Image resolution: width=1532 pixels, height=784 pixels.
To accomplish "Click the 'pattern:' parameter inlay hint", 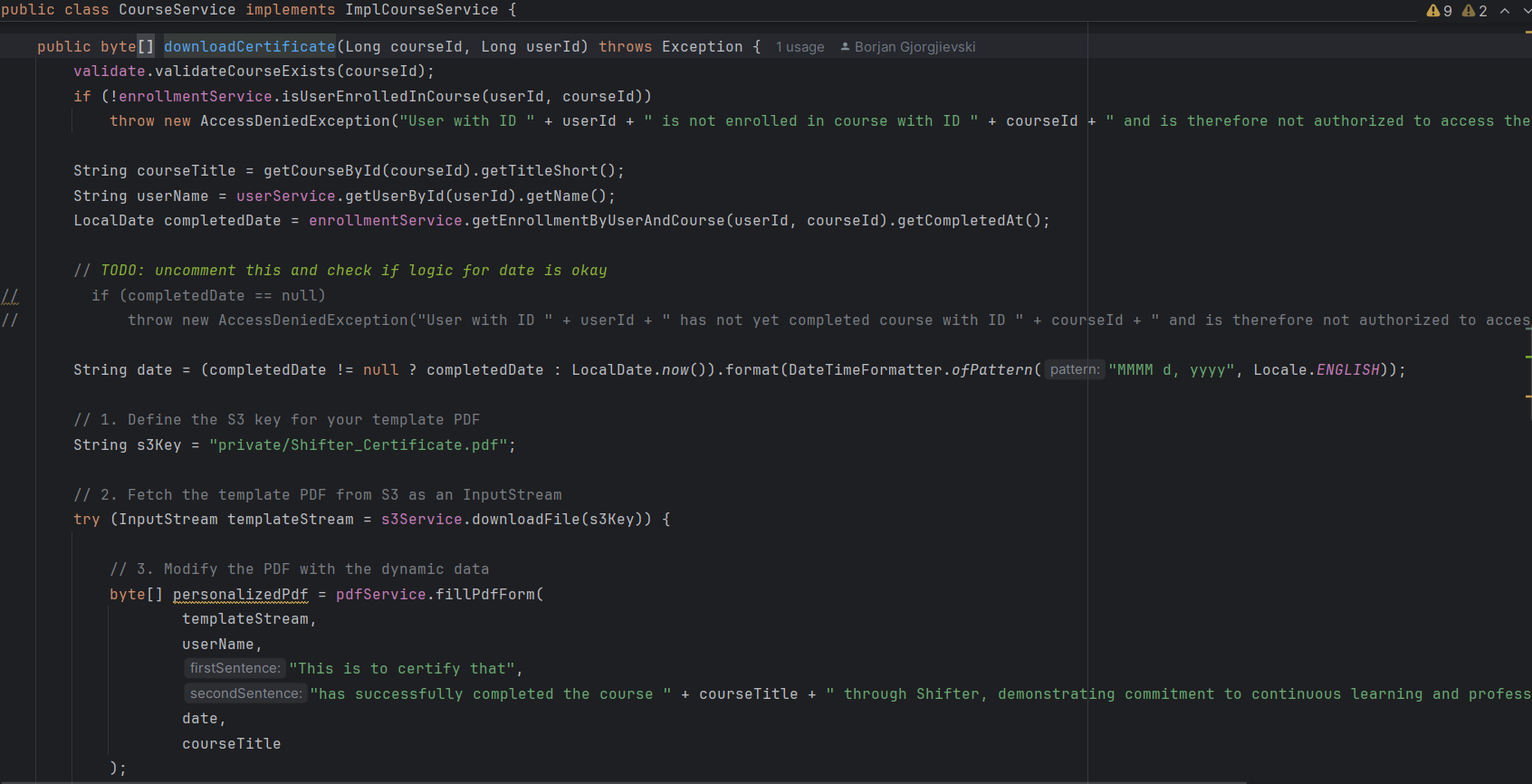I will [1075, 369].
